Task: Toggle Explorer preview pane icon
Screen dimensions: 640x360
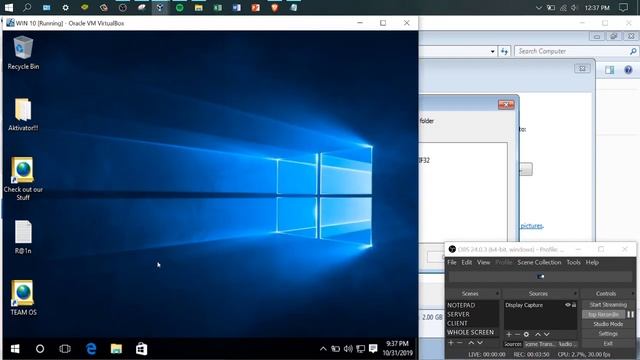Action: click(609, 70)
